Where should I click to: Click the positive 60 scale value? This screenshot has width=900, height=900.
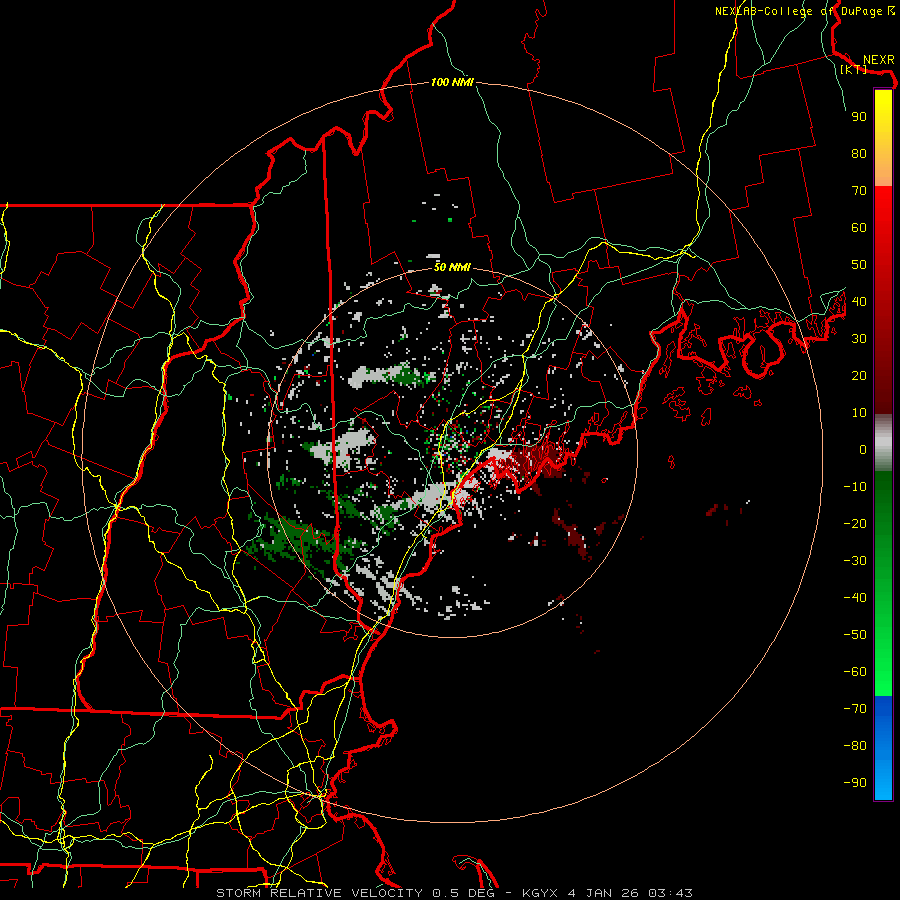point(859,228)
